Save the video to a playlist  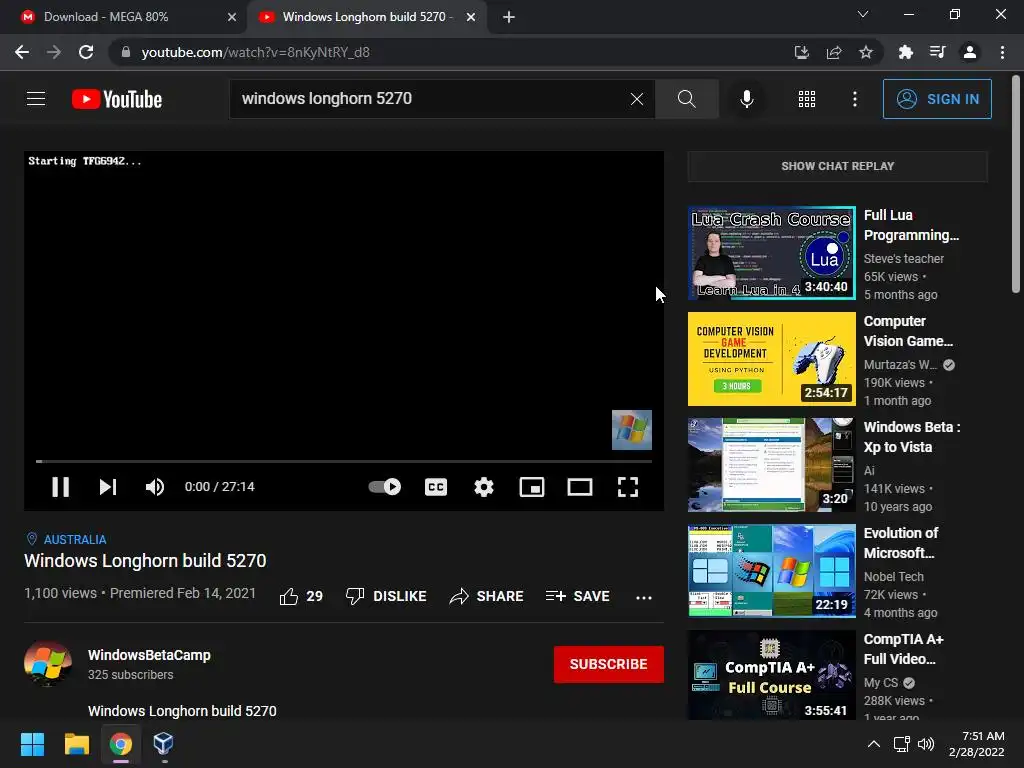pyautogui.click(x=577, y=596)
